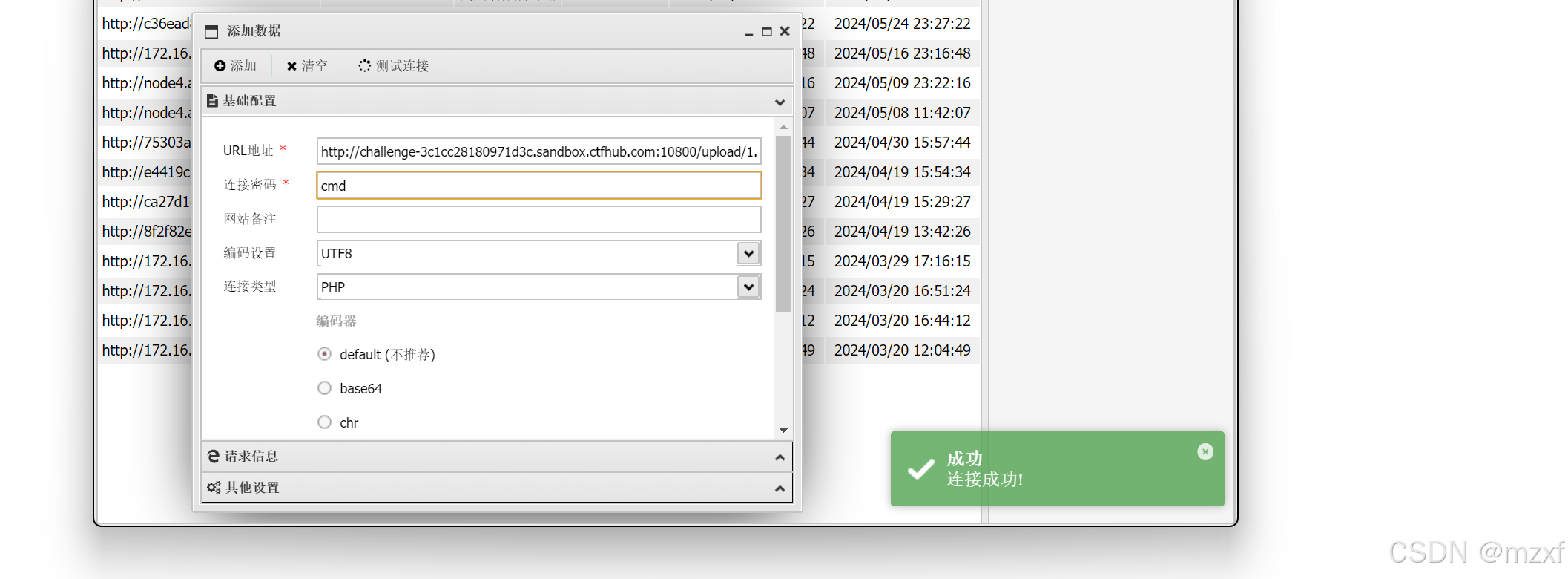
Task: Click the 'e' icon next to 请求信息
Action: pos(214,456)
